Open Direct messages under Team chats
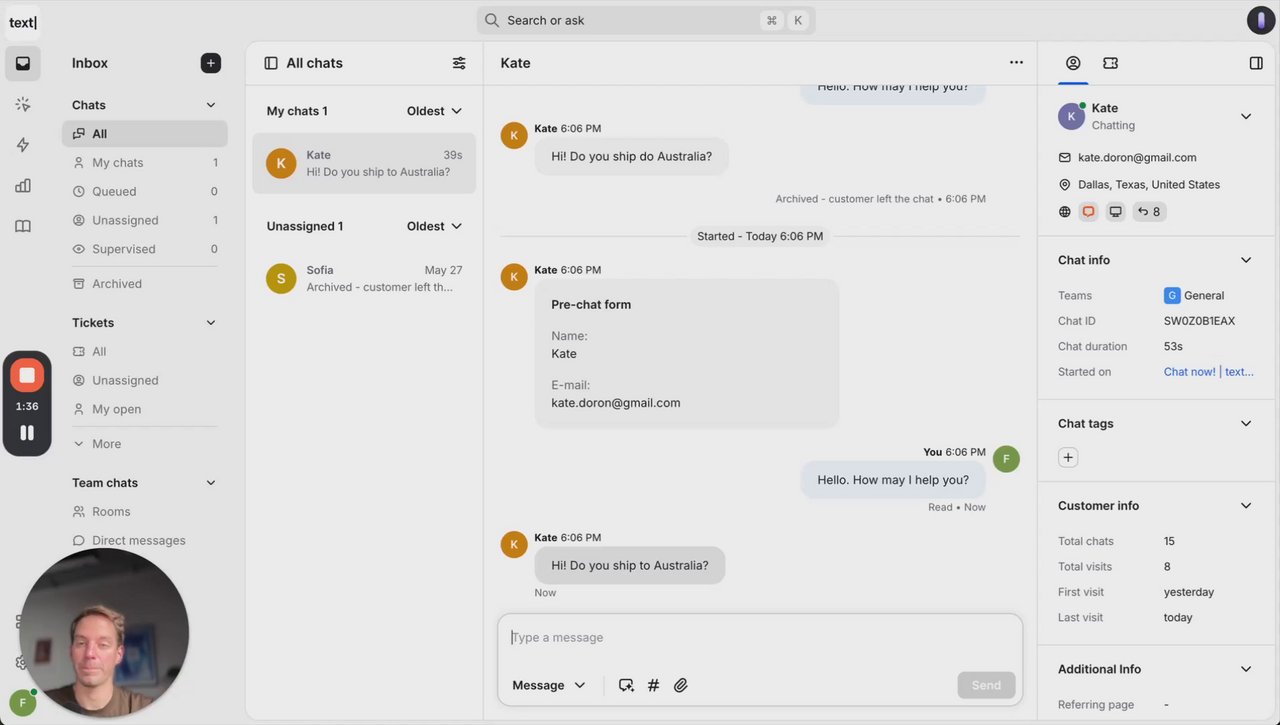1280x725 pixels. pos(145,541)
